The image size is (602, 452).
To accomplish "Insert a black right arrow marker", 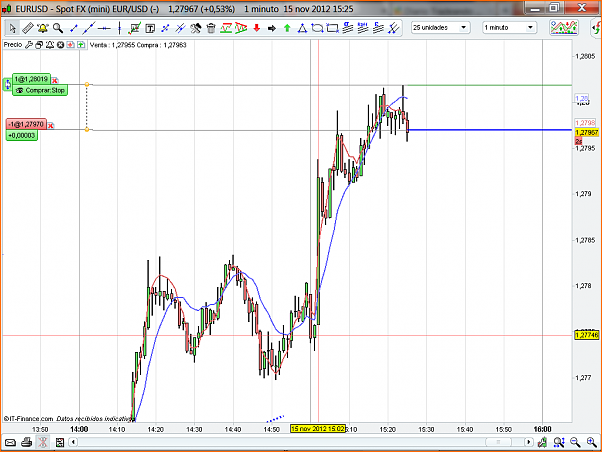I will [x=272, y=28].
